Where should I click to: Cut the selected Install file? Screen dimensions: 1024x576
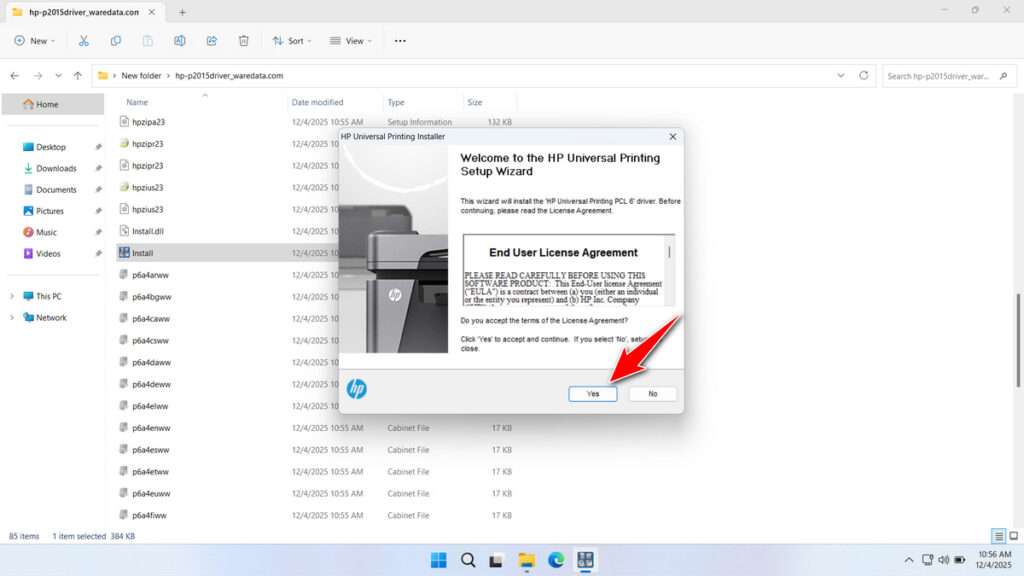coord(84,40)
